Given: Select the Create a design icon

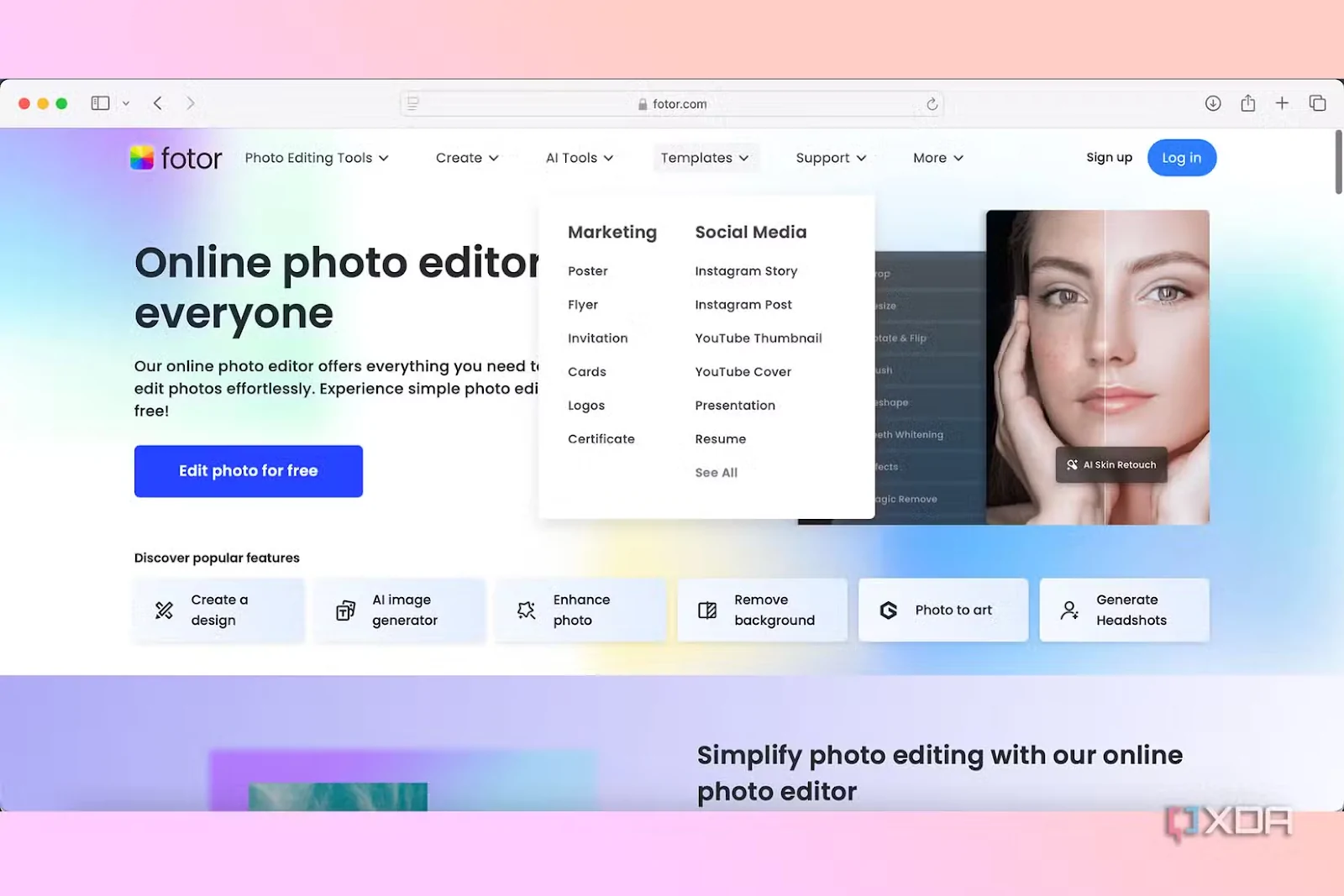Looking at the screenshot, I should [163, 610].
